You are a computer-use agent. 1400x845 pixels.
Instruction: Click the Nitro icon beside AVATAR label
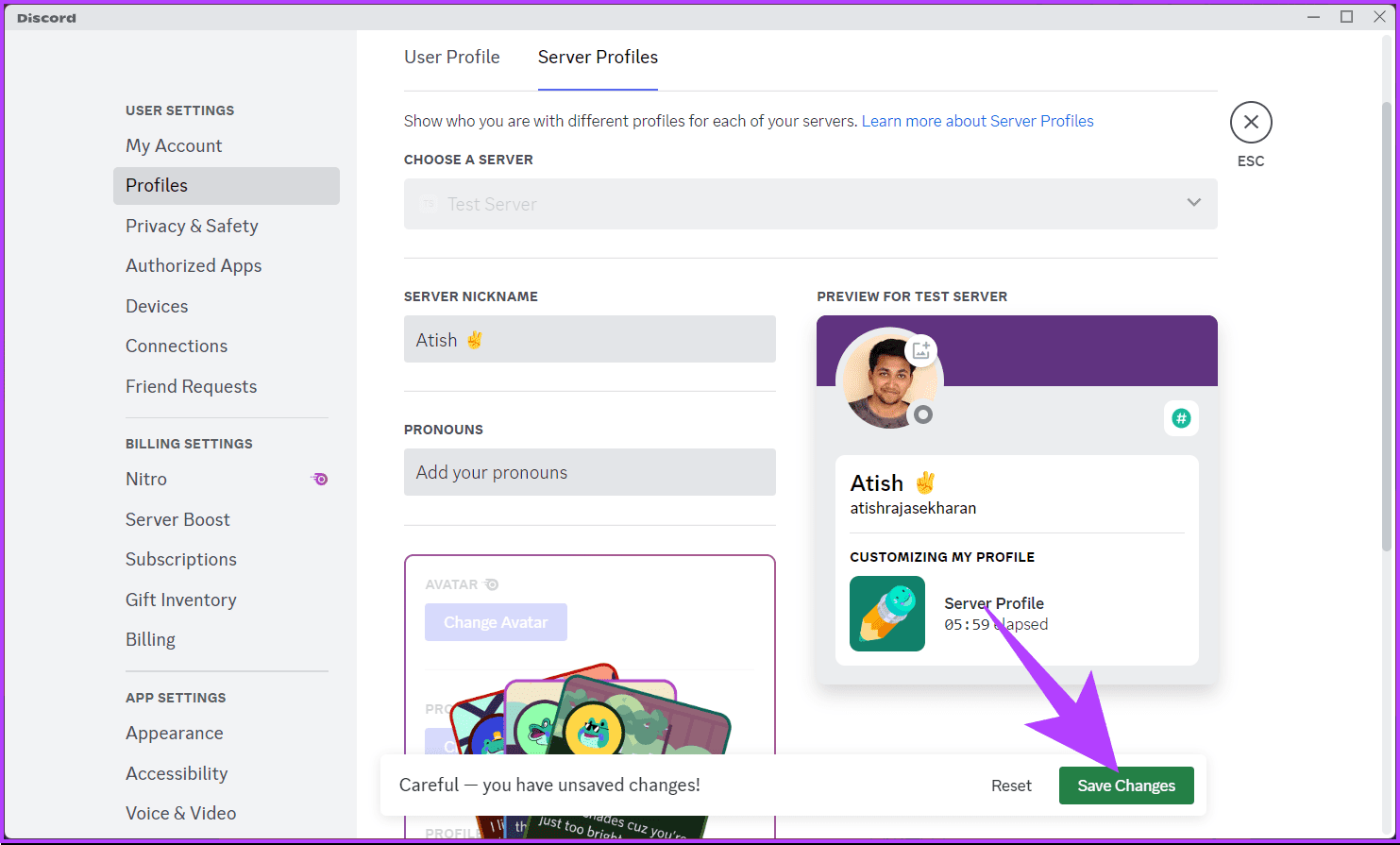coord(491,584)
